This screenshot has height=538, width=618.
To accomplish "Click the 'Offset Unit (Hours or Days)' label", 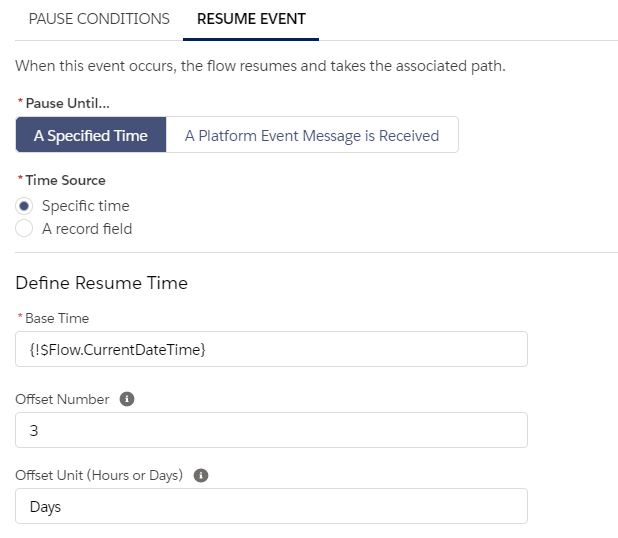I will (x=99, y=475).
